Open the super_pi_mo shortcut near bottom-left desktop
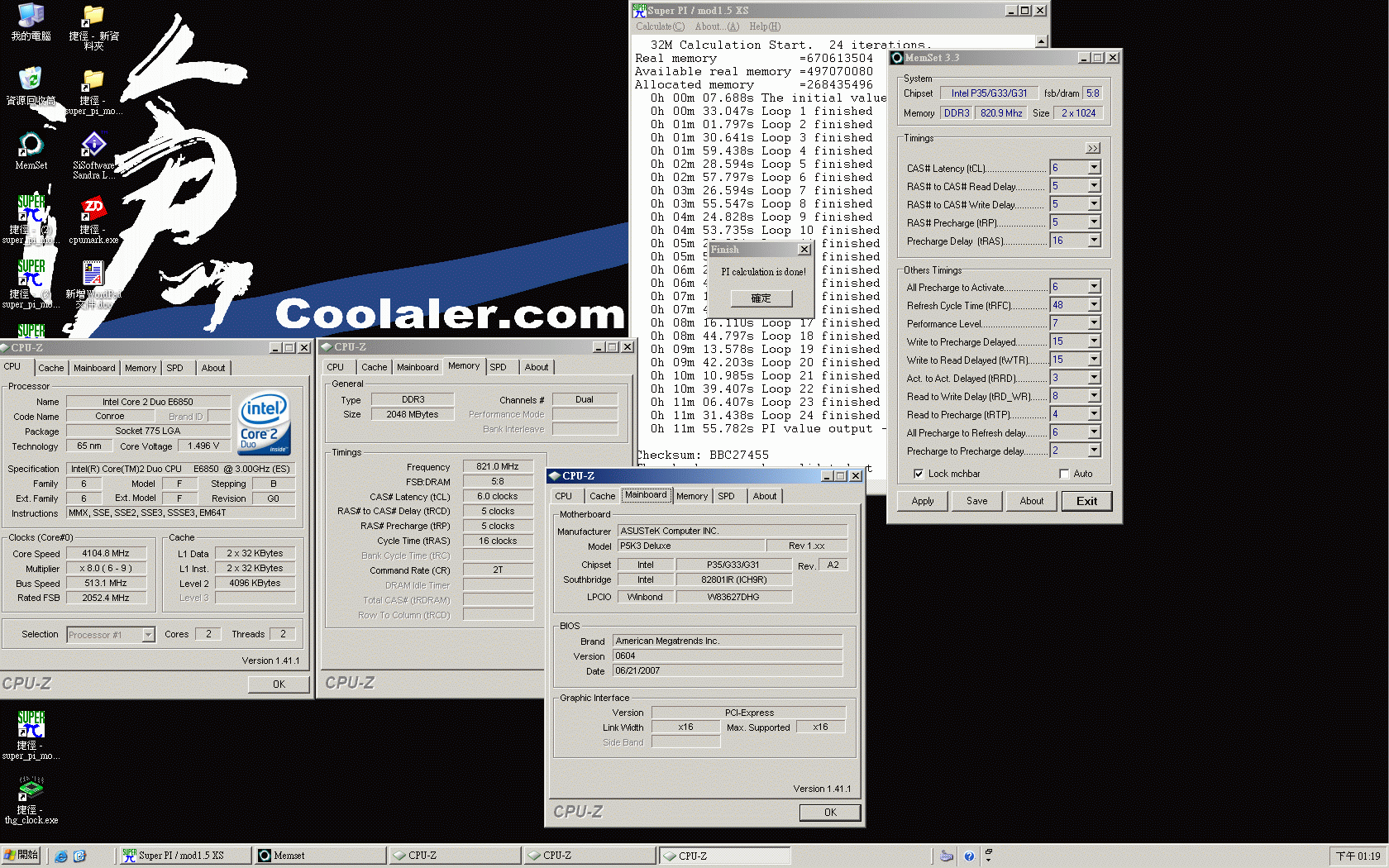 [x=31, y=735]
